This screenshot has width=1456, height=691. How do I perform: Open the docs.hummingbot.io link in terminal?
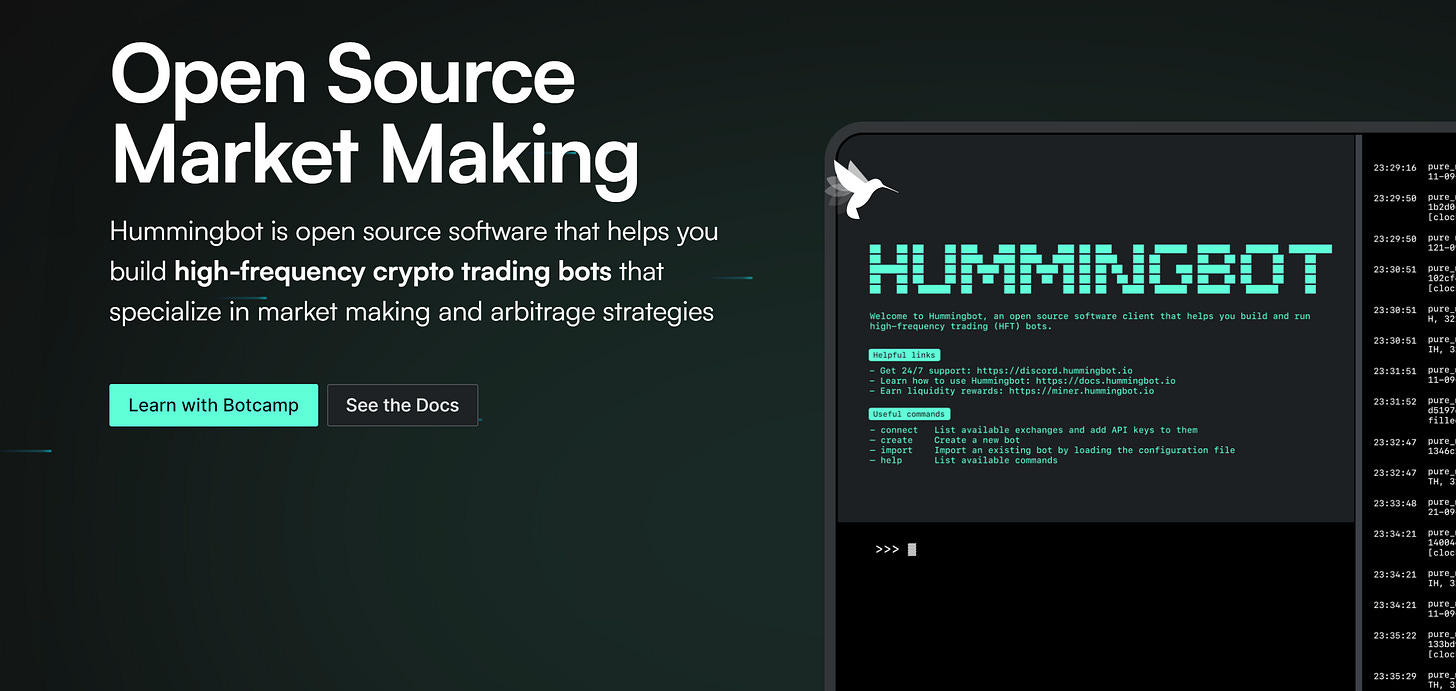(x=1106, y=381)
